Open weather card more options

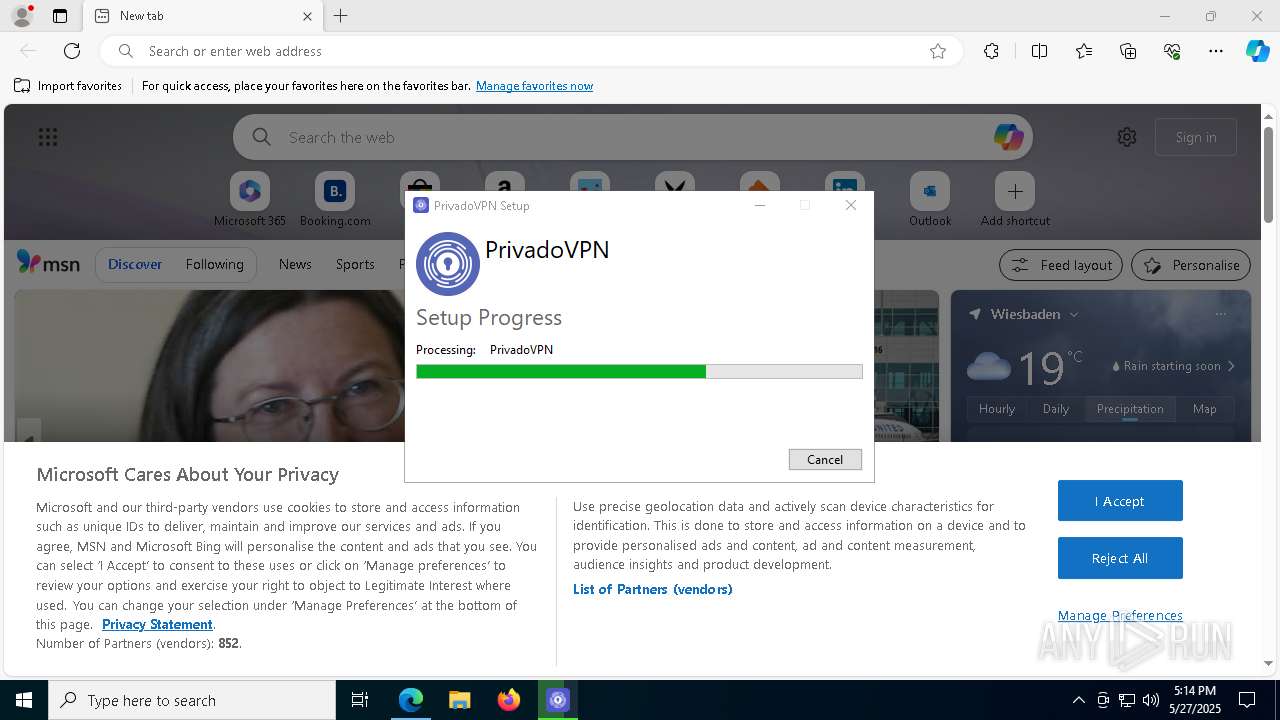coord(1221,314)
